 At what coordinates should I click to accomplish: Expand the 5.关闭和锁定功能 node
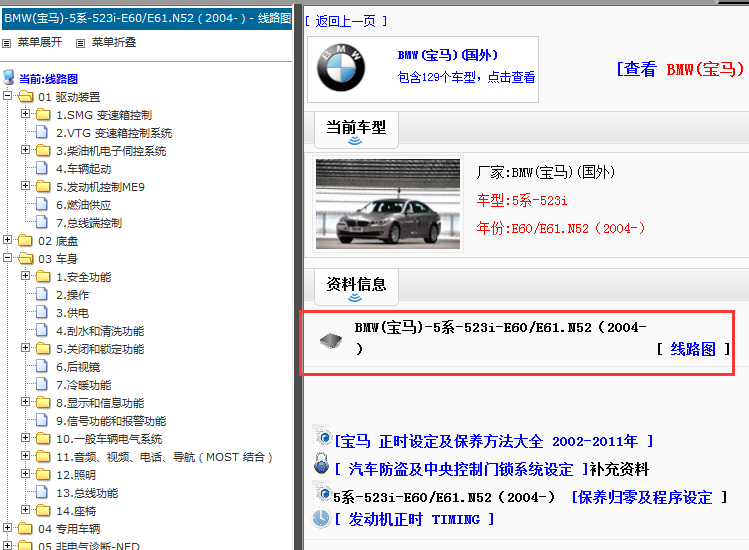(26, 347)
